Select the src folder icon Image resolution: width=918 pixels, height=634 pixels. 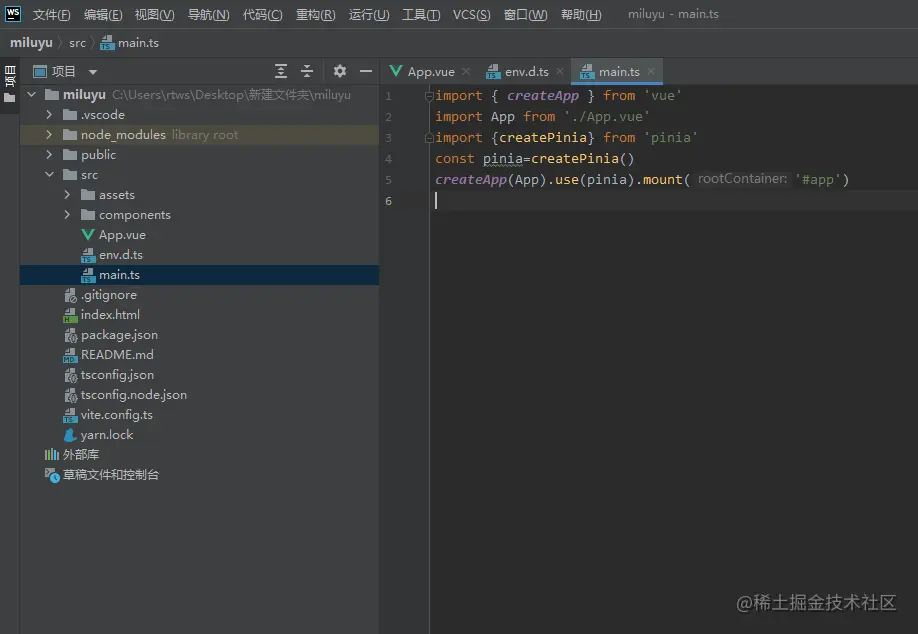point(70,174)
